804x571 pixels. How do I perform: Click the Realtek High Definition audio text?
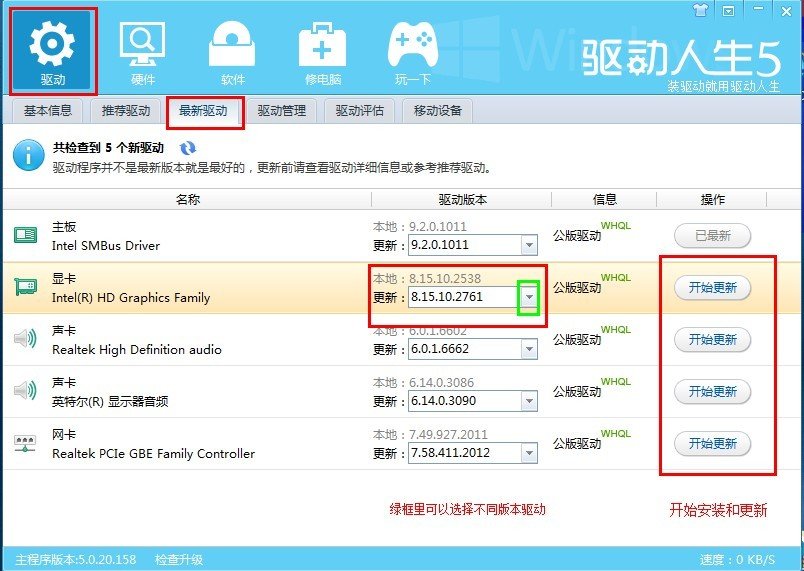tap(137, 350)
